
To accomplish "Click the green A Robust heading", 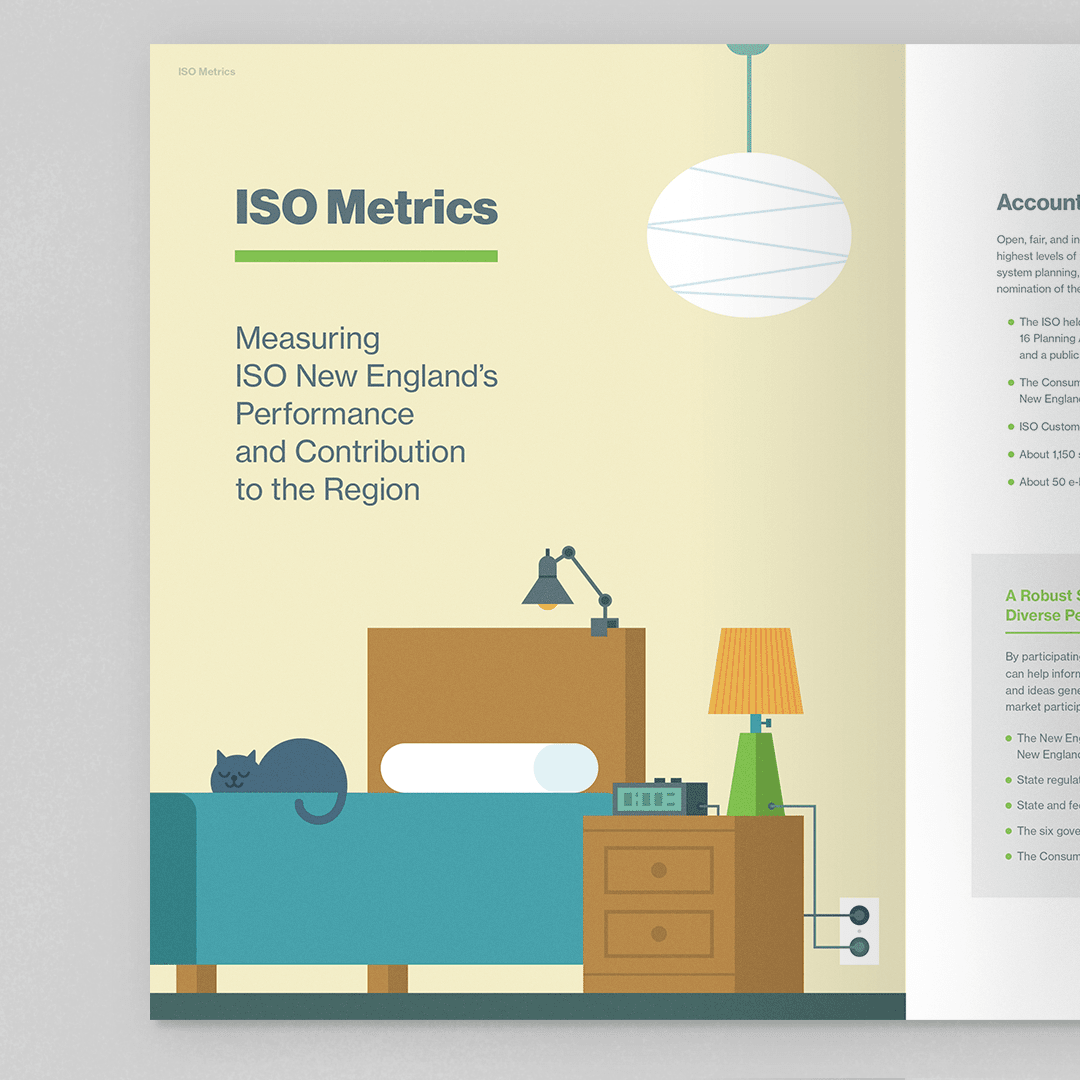I will click(x=1041, y=606).
